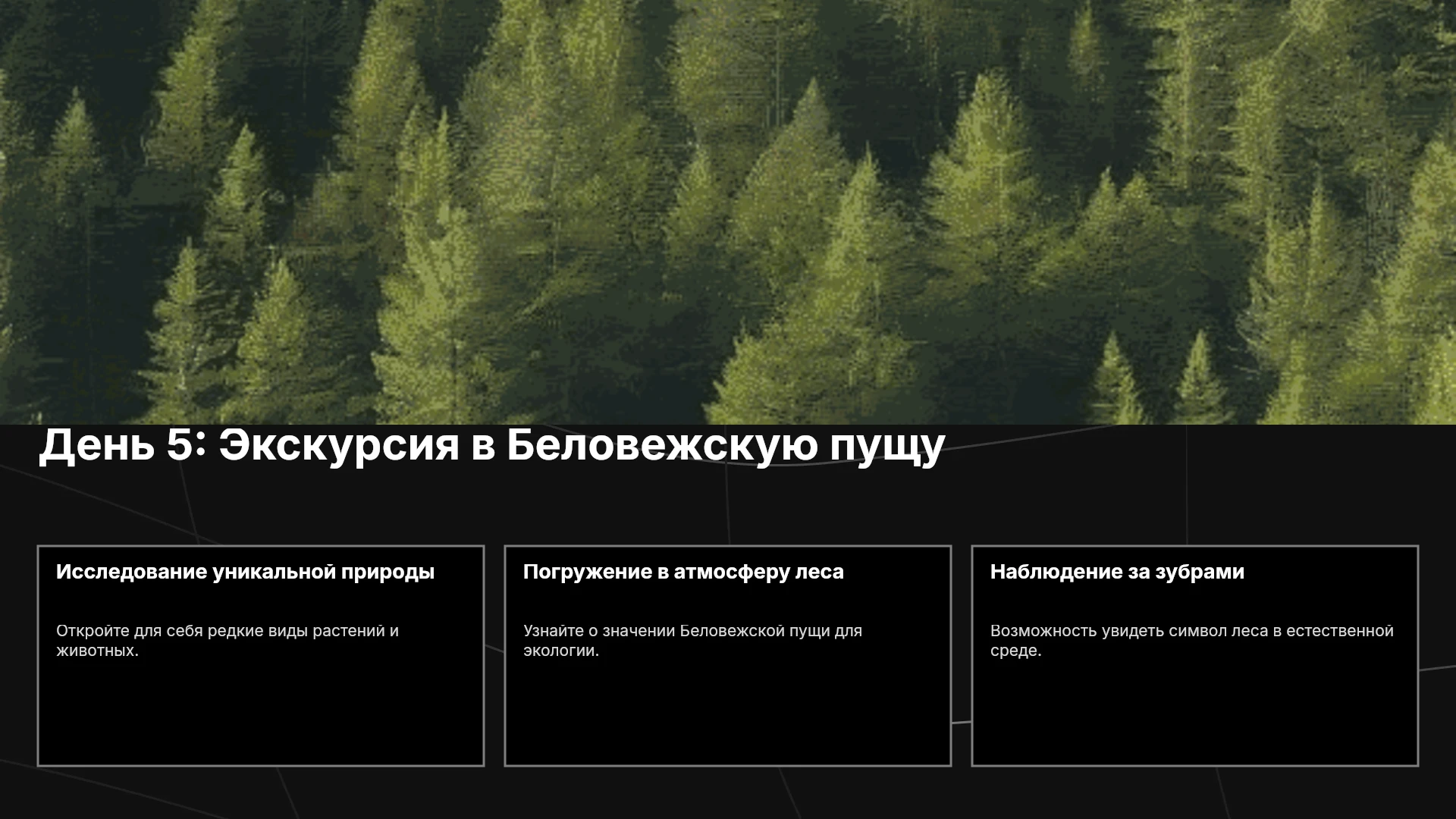1456x819 pixels.
Task: Click the word Беловежскую in the title
Action: [661, 445]
